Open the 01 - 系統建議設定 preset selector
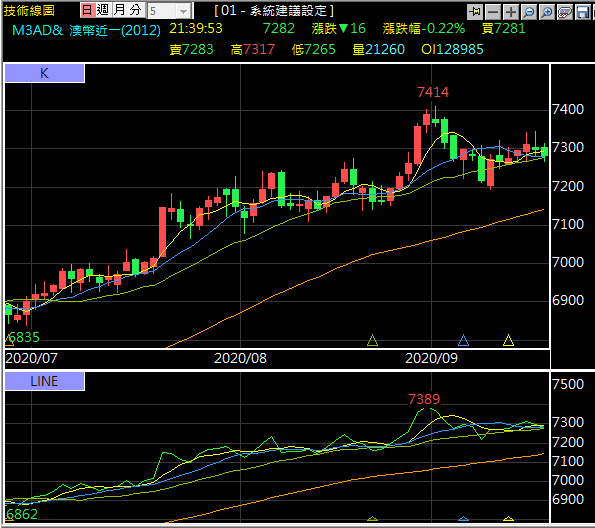 pyautogui.click(x=274, y=11)
